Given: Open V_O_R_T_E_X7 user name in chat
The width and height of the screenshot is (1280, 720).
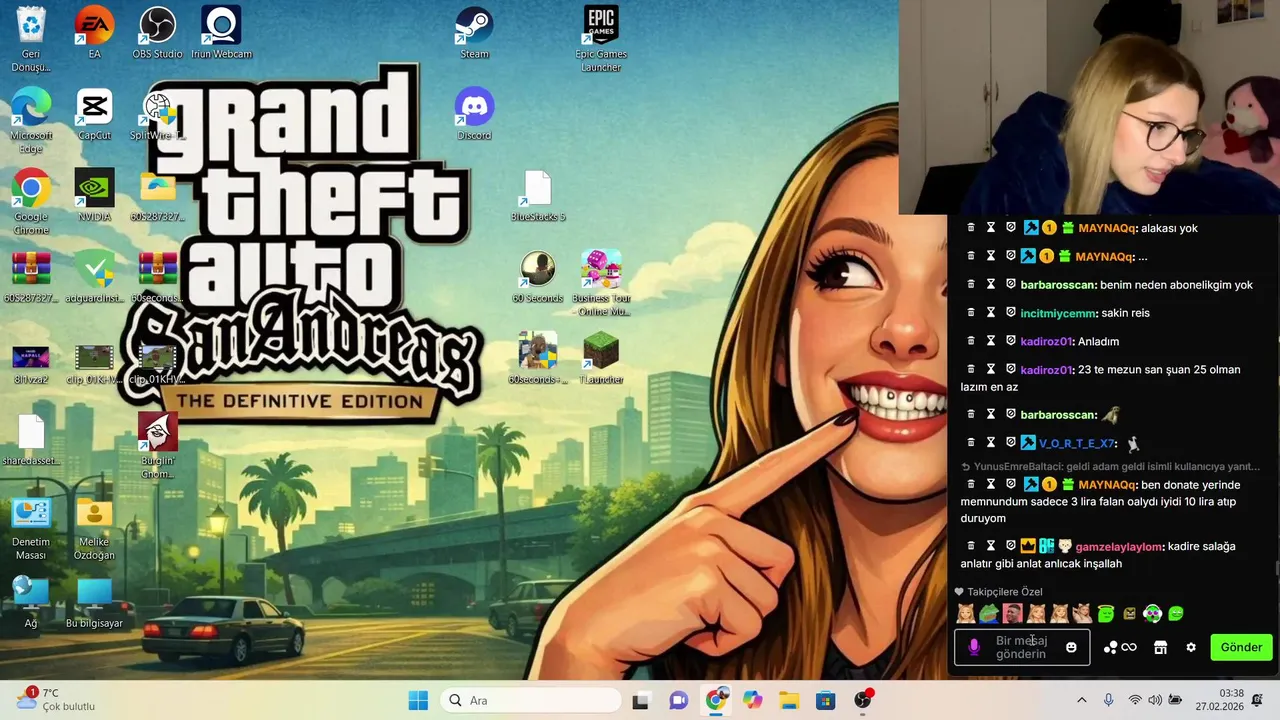Looking at the screenshot, I should pos(1077,443).
